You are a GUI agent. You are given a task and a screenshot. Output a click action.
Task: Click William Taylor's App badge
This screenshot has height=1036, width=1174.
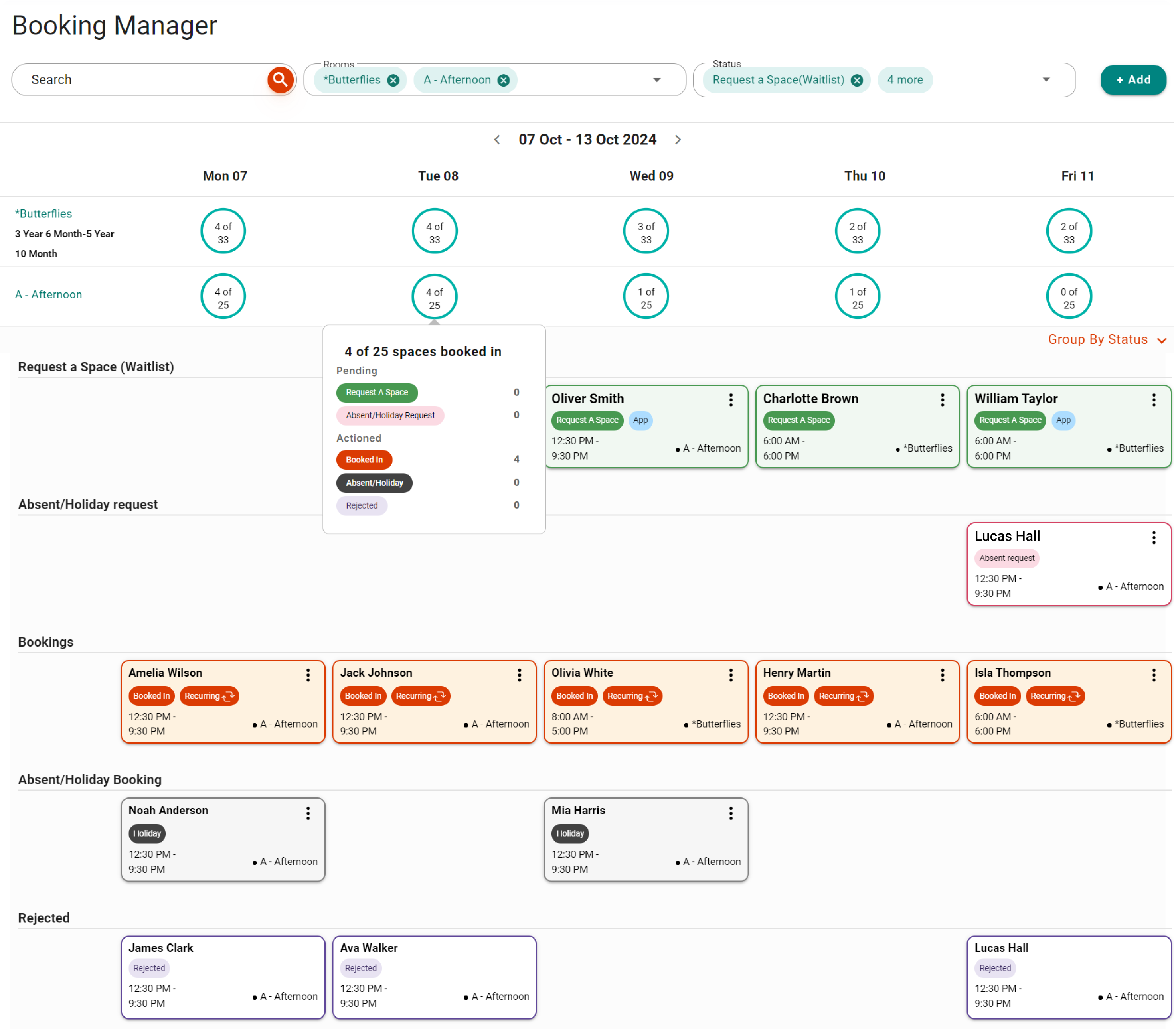tap(1063, 420)
